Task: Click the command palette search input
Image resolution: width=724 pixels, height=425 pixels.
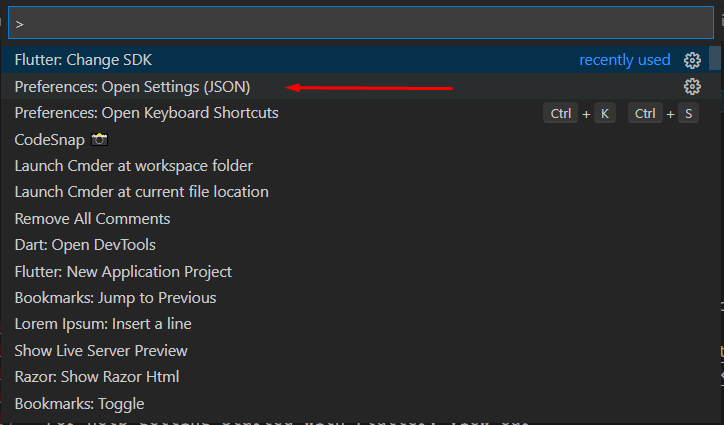Action: coord(360,23)
